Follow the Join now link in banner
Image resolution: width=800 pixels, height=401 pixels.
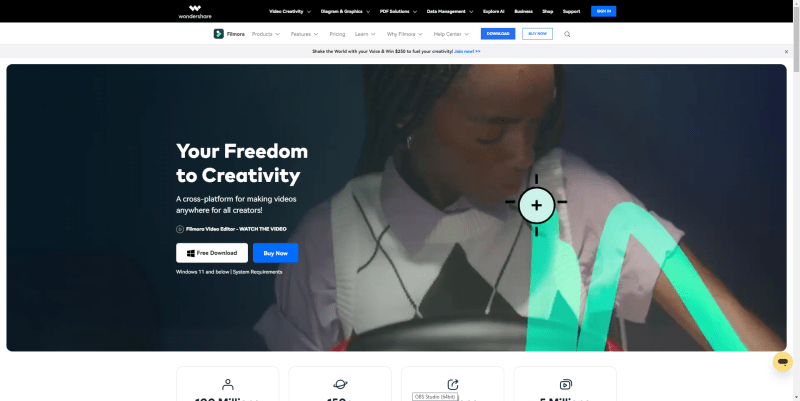(467, 52)
